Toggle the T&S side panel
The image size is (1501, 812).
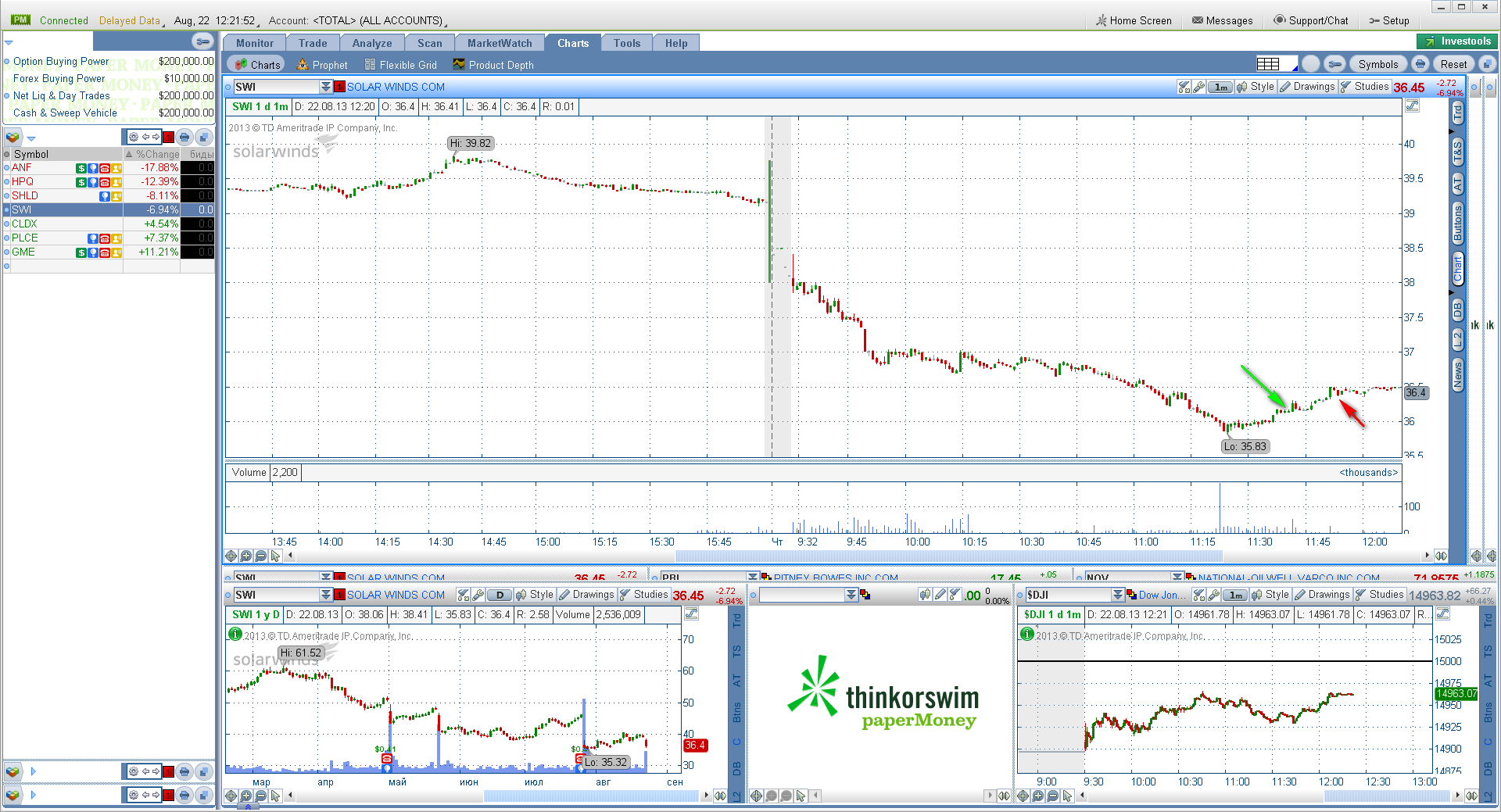(x=1458, y=152)
